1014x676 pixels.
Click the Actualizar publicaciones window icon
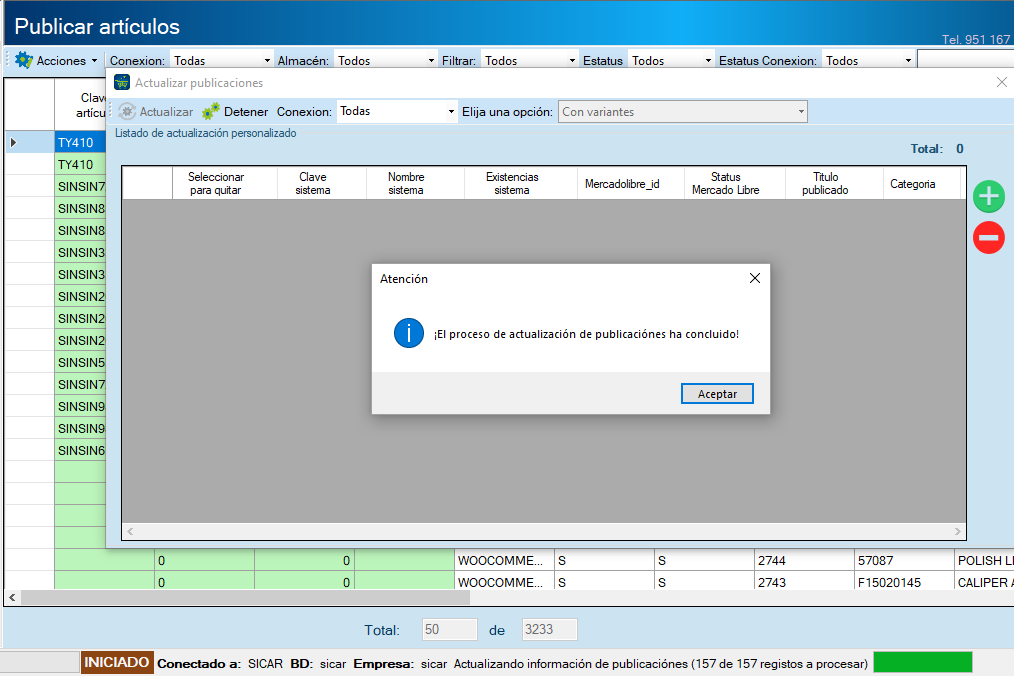[x=122, y=82]
